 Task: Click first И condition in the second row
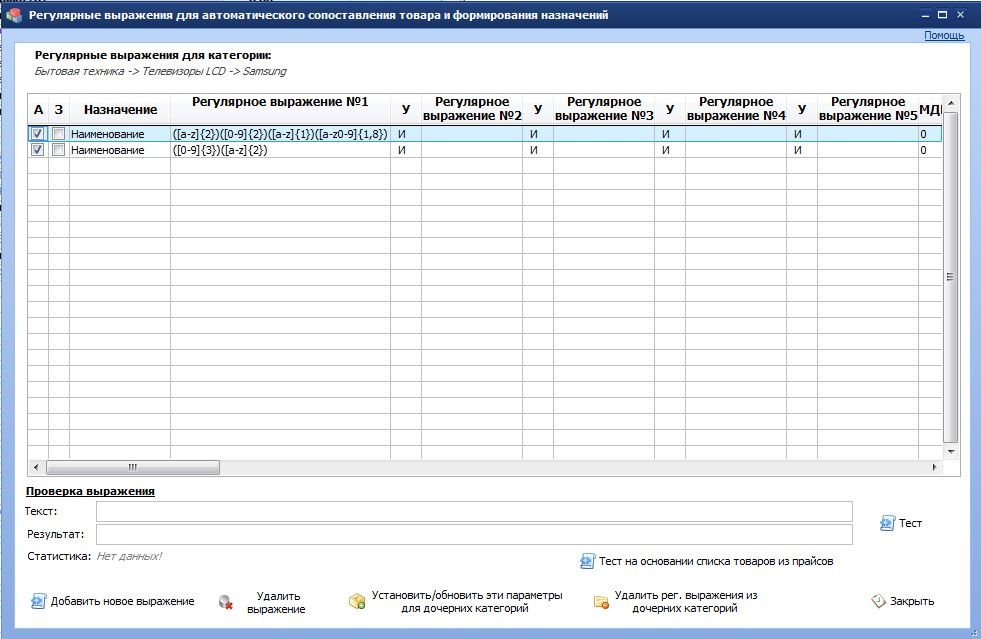click(x=406, y=150)
